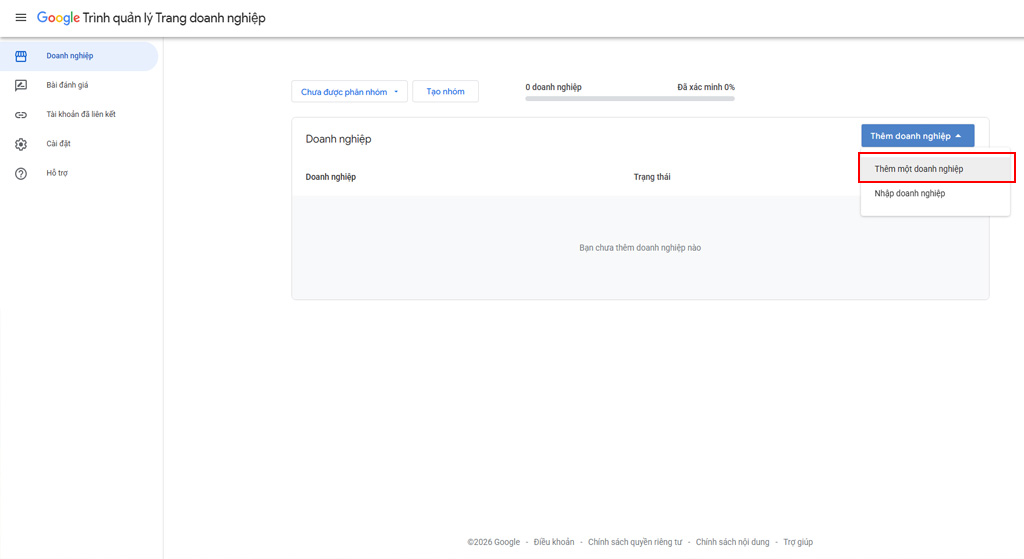The width and height of the screenshot is (1024, 559).
Task: Expand the Chưa được phân nhóm dropdown
Action: click(349, 91)
